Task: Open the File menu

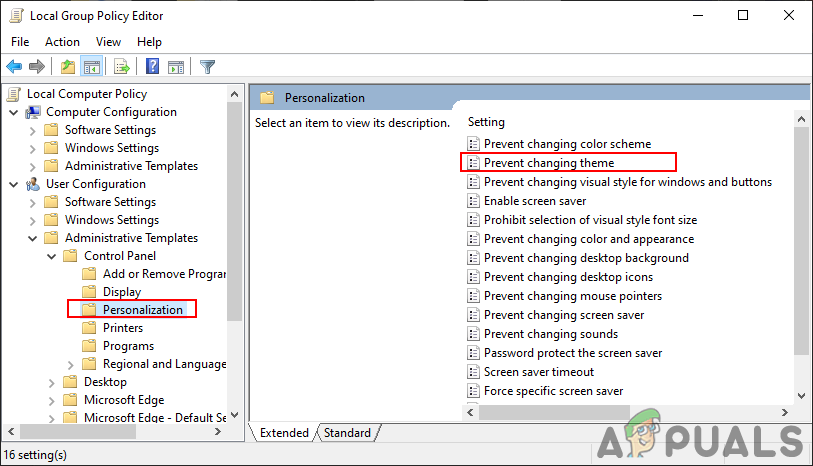Action: [x=20, y=42]
